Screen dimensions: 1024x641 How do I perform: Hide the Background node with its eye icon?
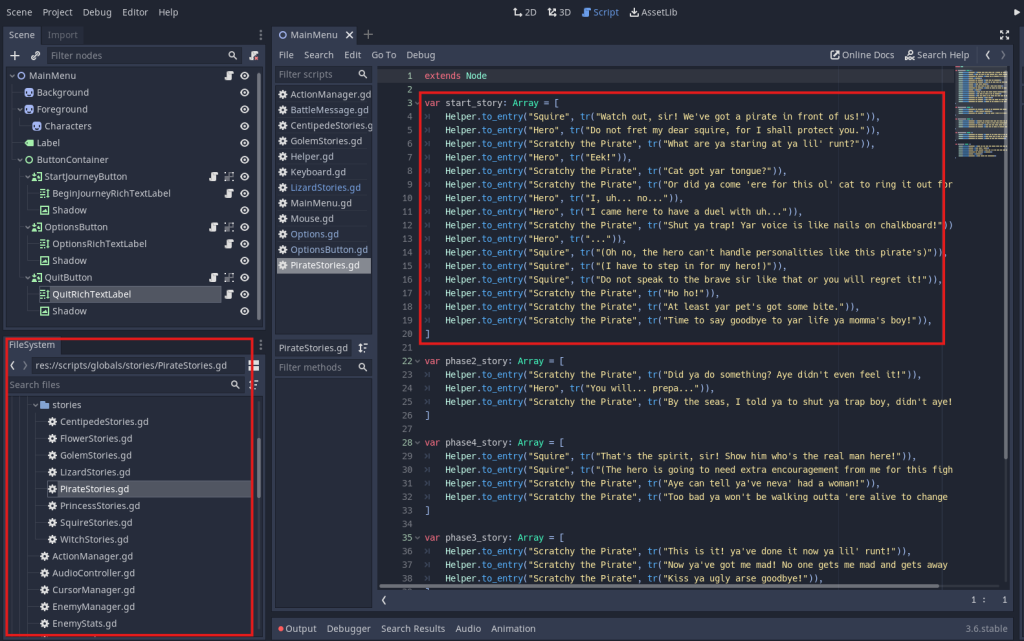point(244,93)
